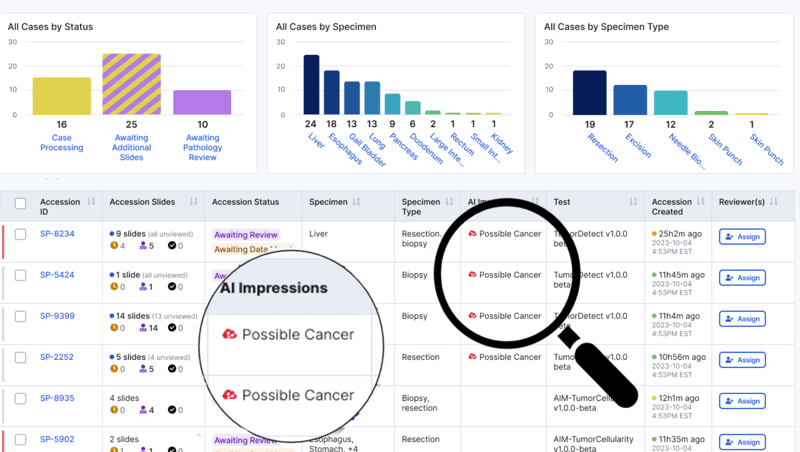Filter by Case Processing status label
800x452 pixels.
(61, 143)
